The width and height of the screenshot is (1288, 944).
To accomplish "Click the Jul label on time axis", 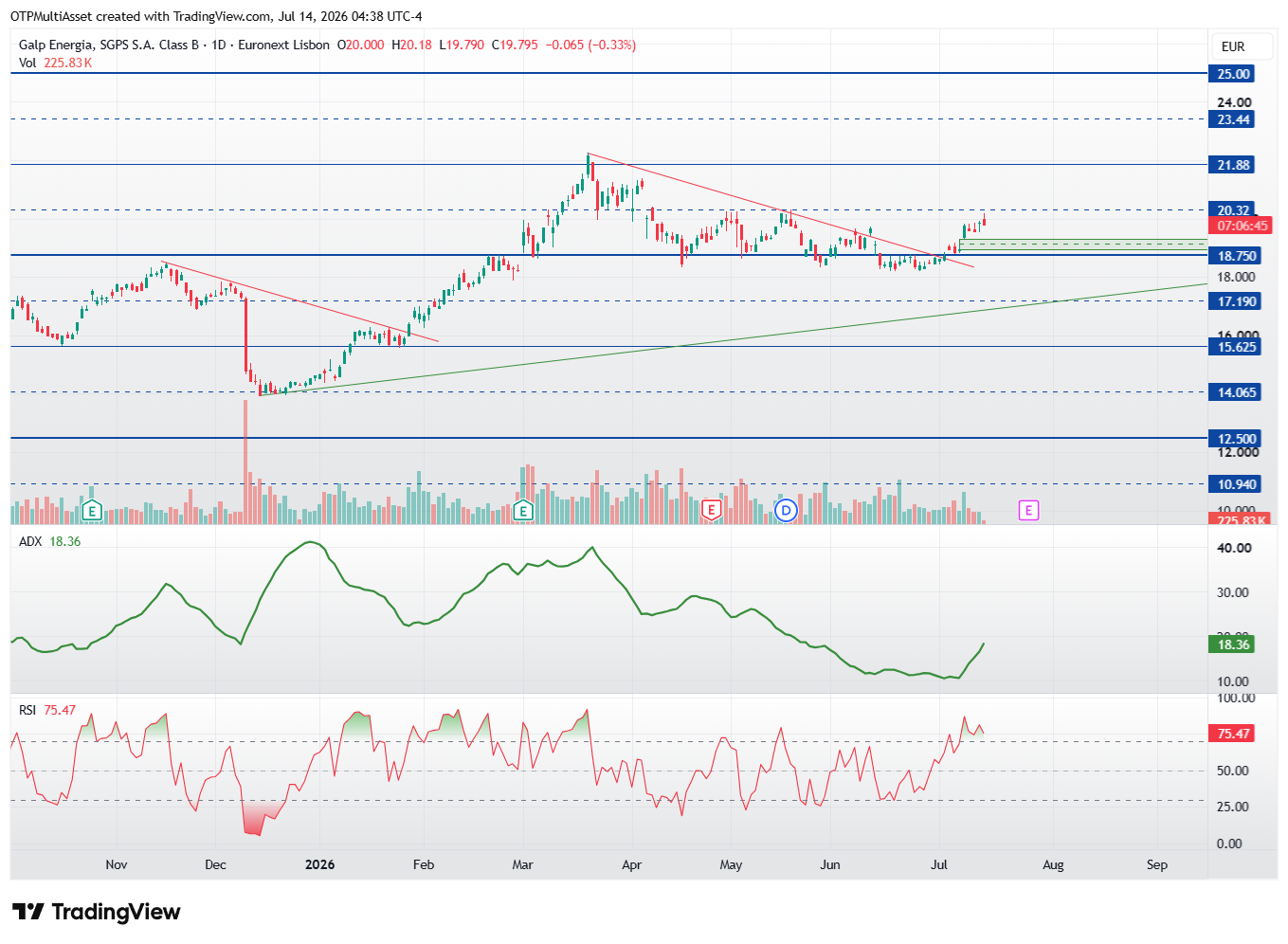I will point(939,864).
